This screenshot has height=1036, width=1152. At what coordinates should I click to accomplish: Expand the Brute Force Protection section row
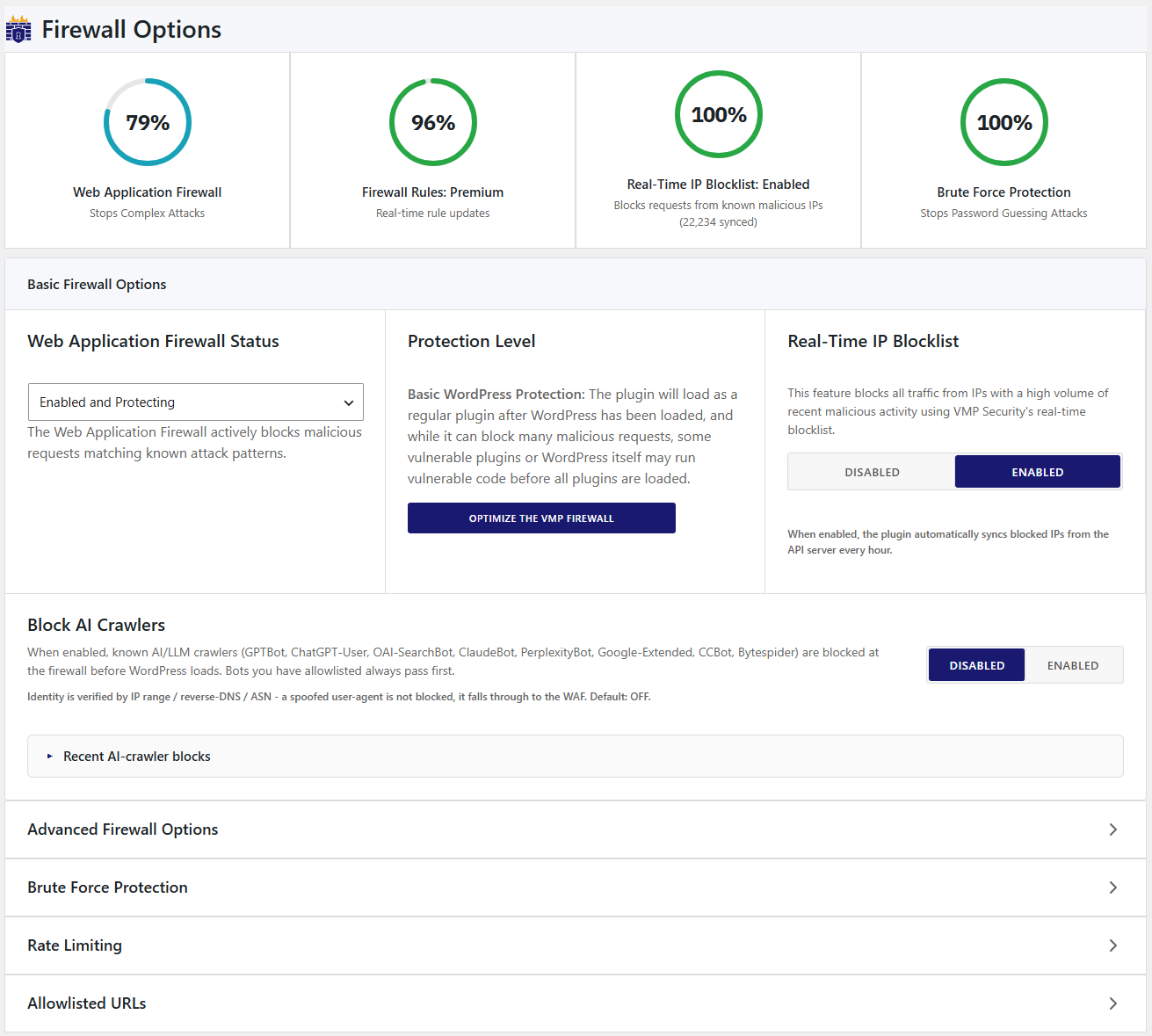click(x=576, y=887)
